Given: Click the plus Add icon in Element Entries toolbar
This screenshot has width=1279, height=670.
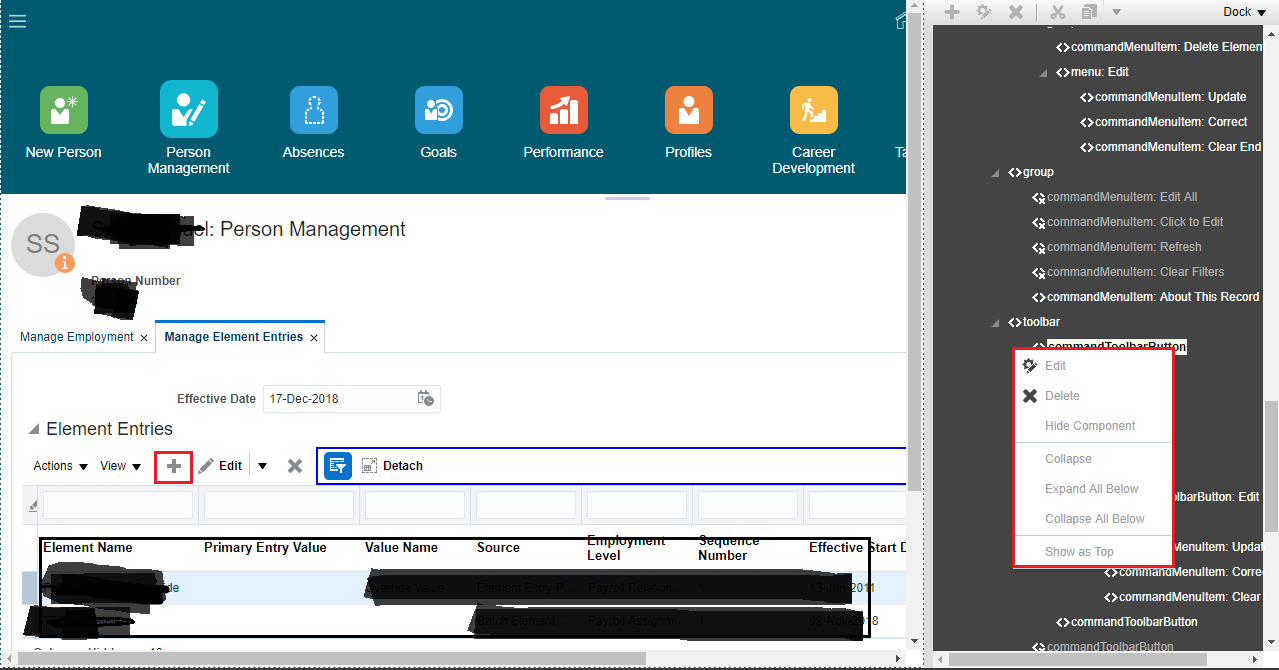Looking at the screenshot, I should (x=174, y=466).
